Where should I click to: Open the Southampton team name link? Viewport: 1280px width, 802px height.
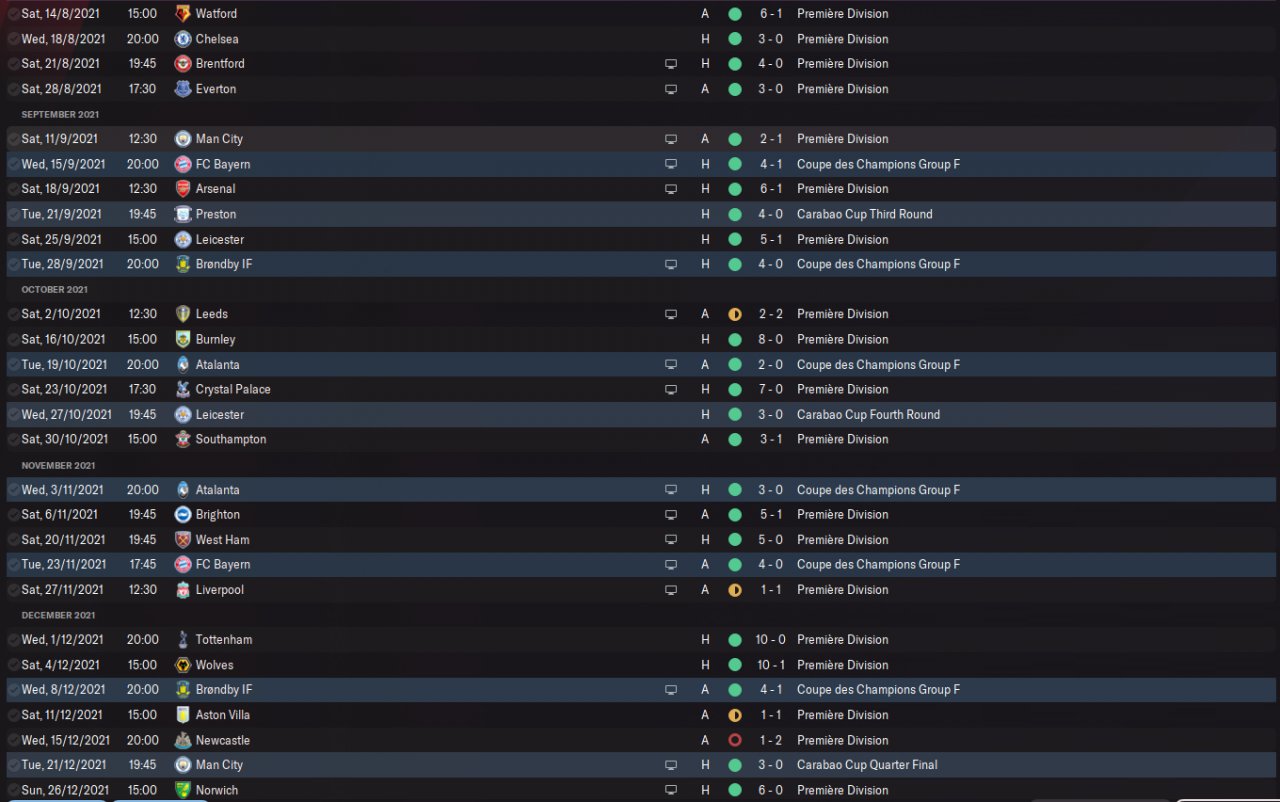(x=230, y=440)
